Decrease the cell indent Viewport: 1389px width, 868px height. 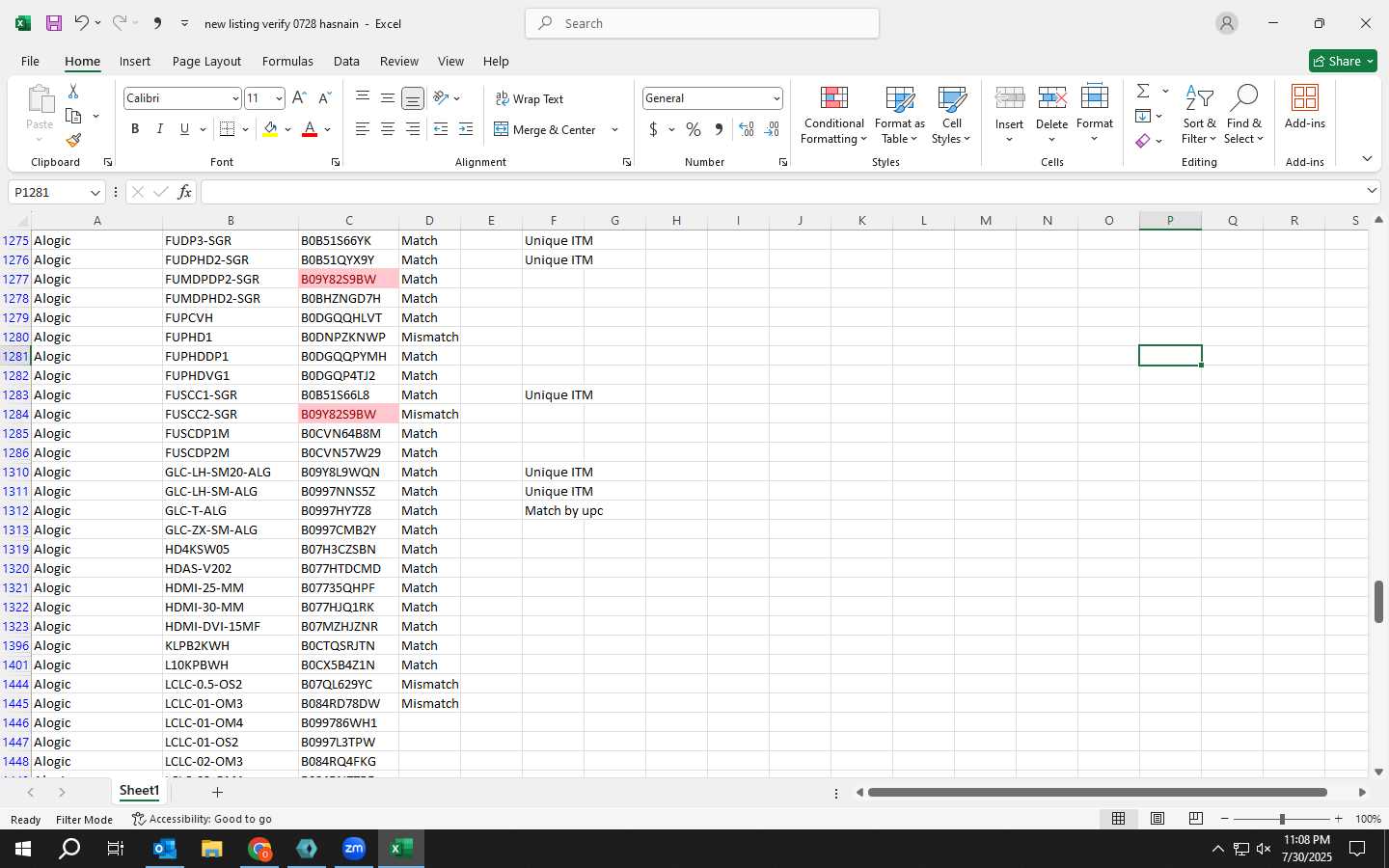[x=441, y=129]
